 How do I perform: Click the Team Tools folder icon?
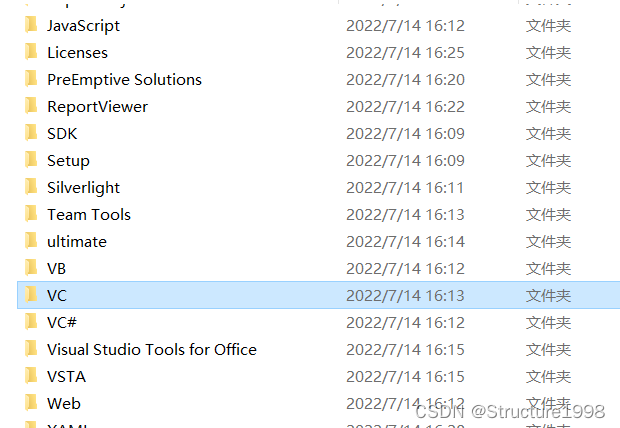tap(31, 214)
